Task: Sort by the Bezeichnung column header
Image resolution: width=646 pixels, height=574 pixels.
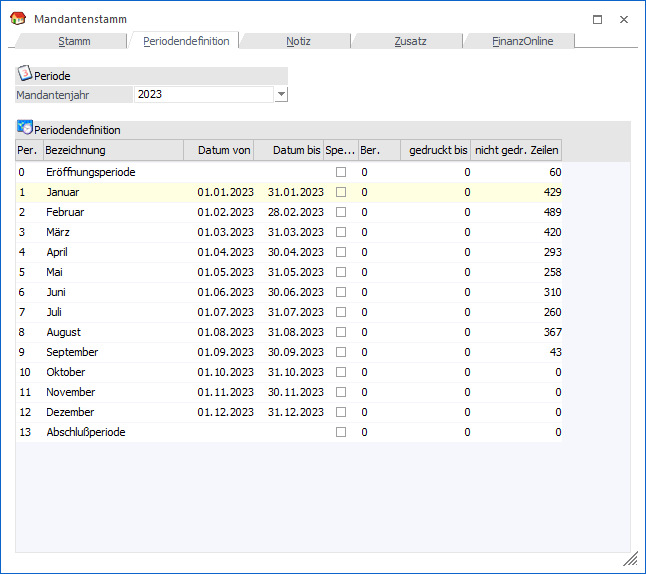Action: pyautogui.click(x=113, y=150)
